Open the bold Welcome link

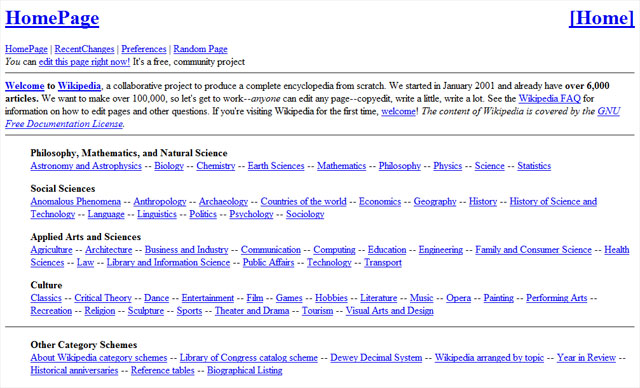(x=24, y=86)
